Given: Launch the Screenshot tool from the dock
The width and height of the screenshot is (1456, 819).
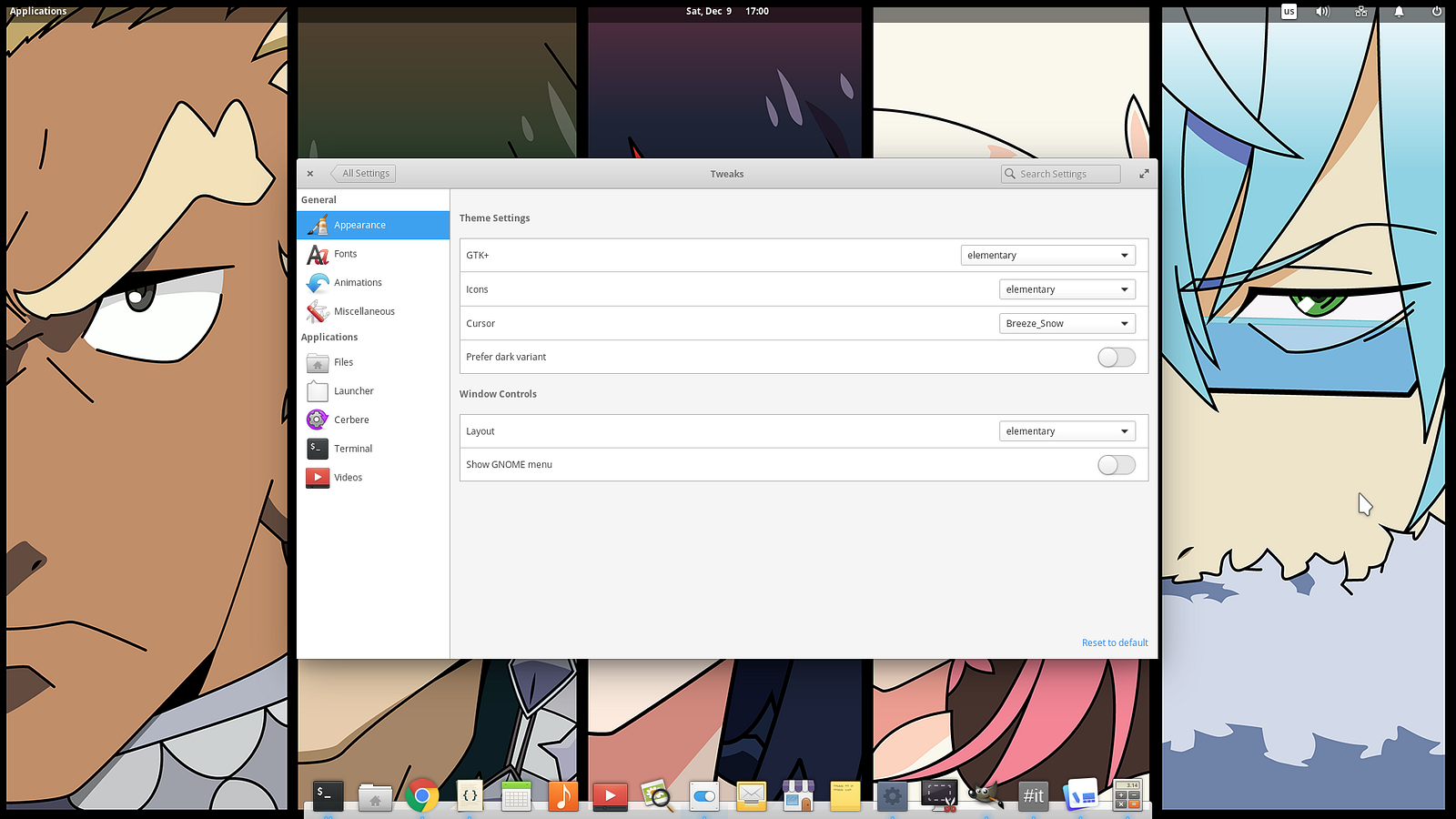Looking at the screenshot, I should tap(939, 796).
